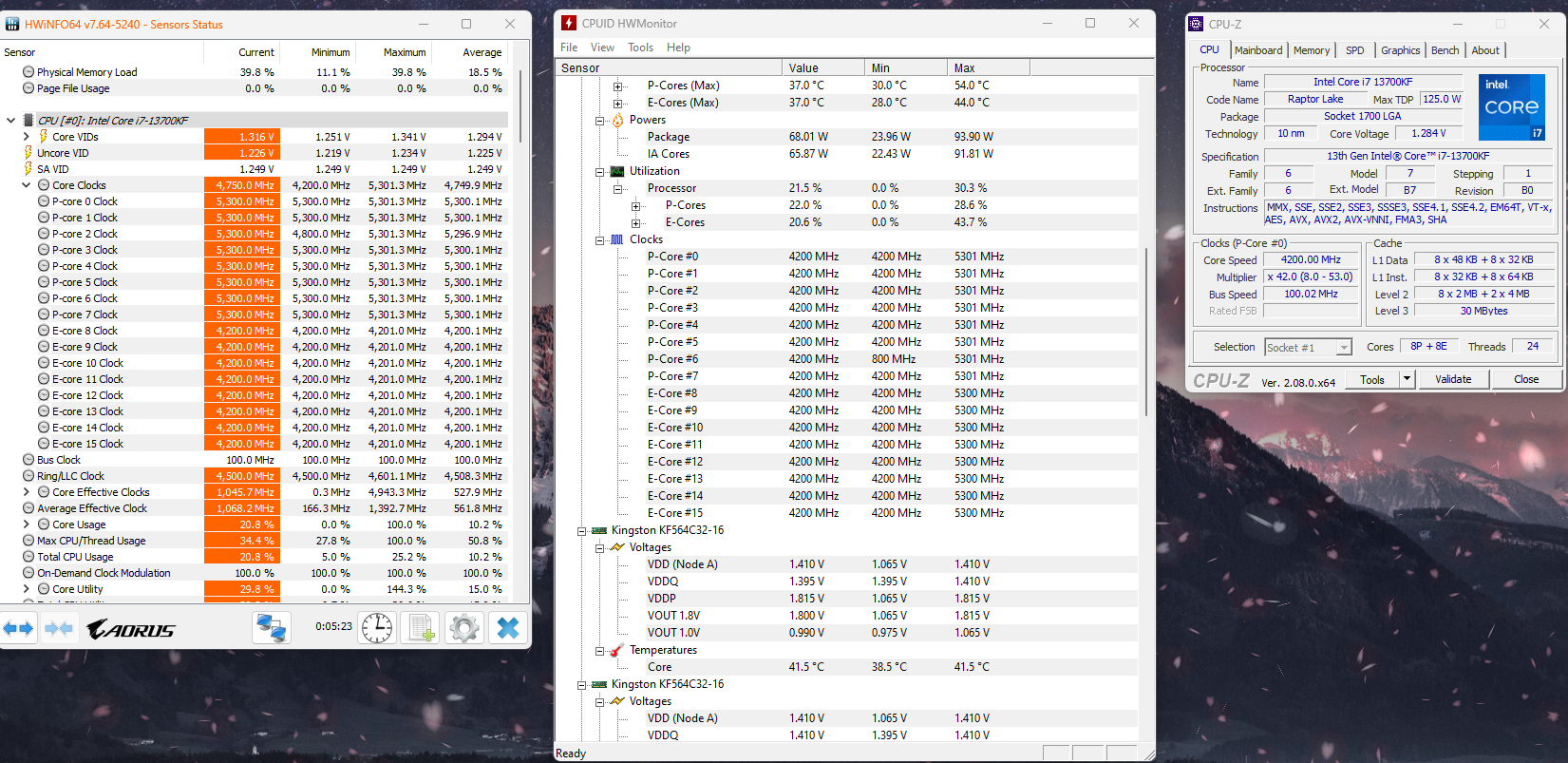
Task: Open the Help menu in HWMonitor
Action: pyautogui.click(x=678, y=48)
